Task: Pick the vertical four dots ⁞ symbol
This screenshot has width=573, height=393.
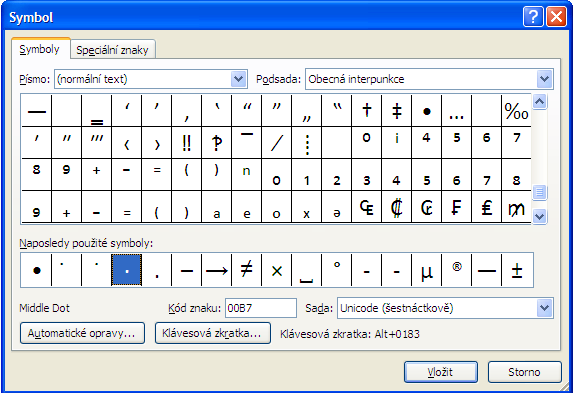Action: click(x=307, y=143)
